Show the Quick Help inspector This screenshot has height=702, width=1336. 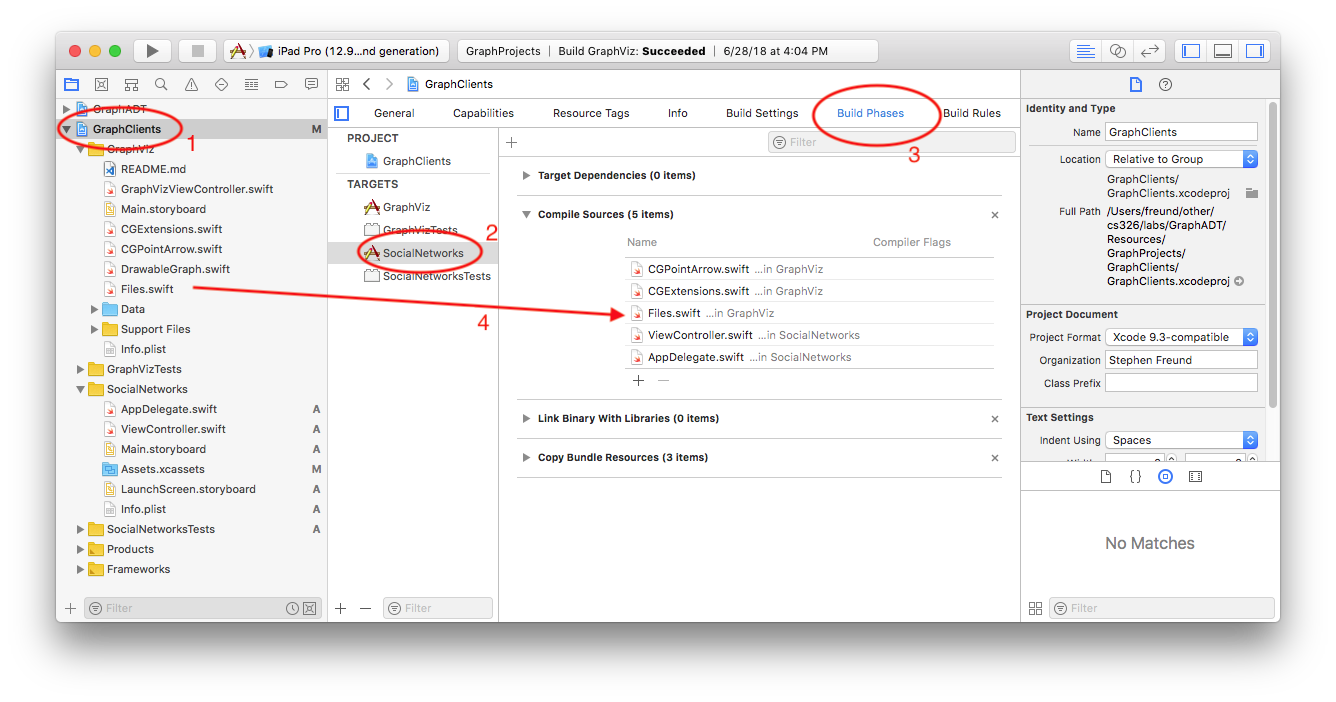[1165, 84]
